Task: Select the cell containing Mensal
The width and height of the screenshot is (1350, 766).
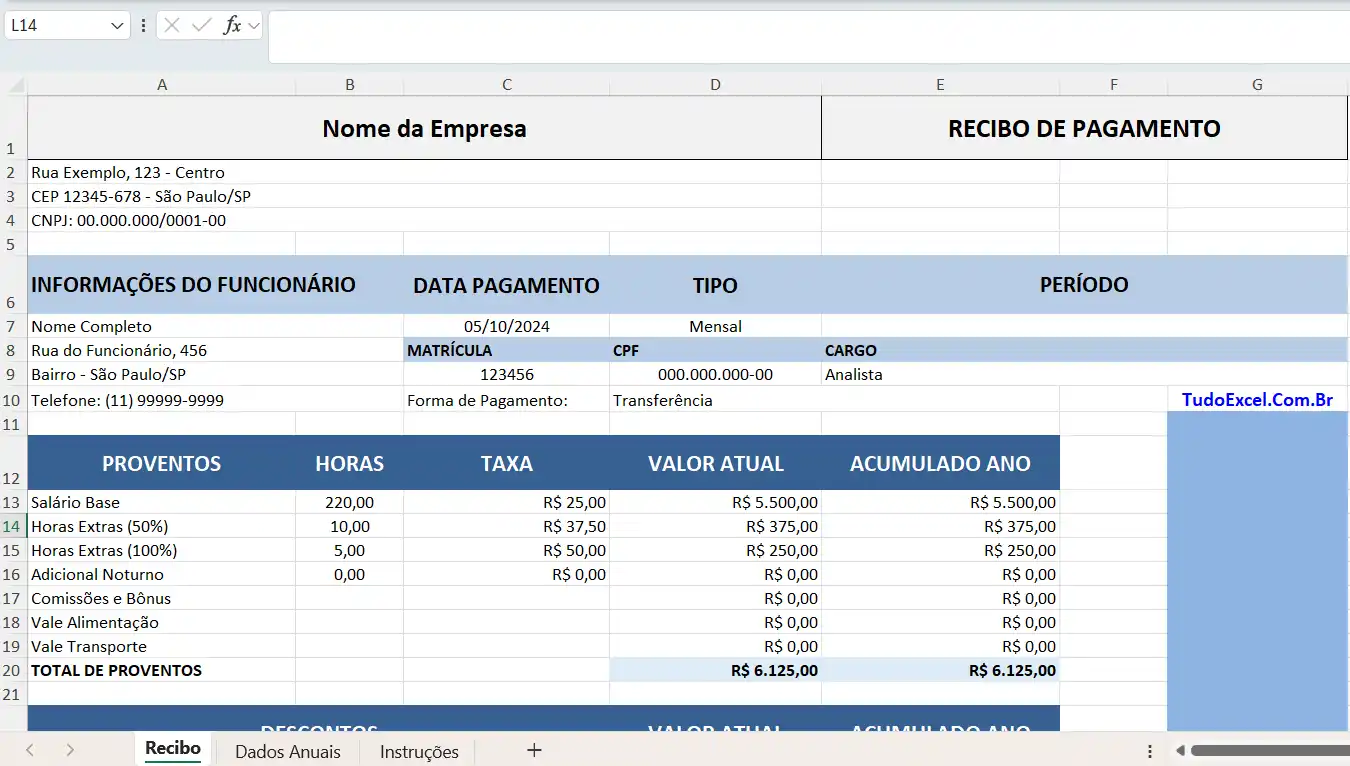Action: 715,327
